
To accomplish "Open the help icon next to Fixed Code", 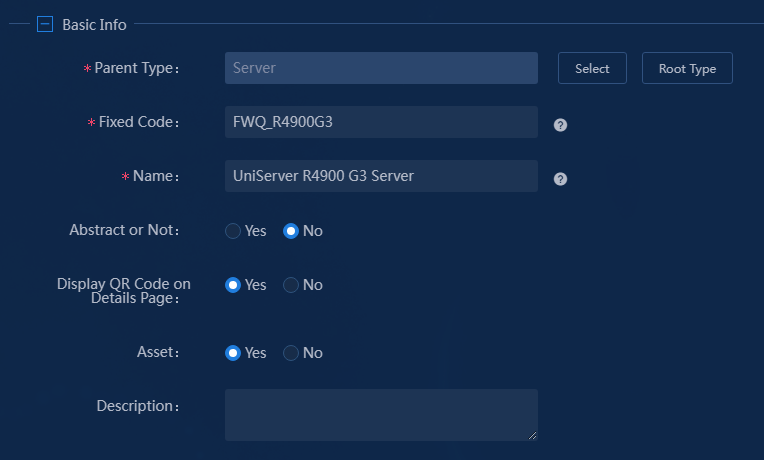I will 560,125.
